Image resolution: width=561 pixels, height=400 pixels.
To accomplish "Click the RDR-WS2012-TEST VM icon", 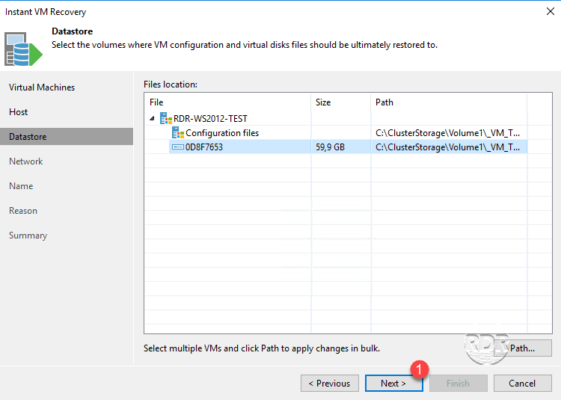I will (x=166, y=118).
